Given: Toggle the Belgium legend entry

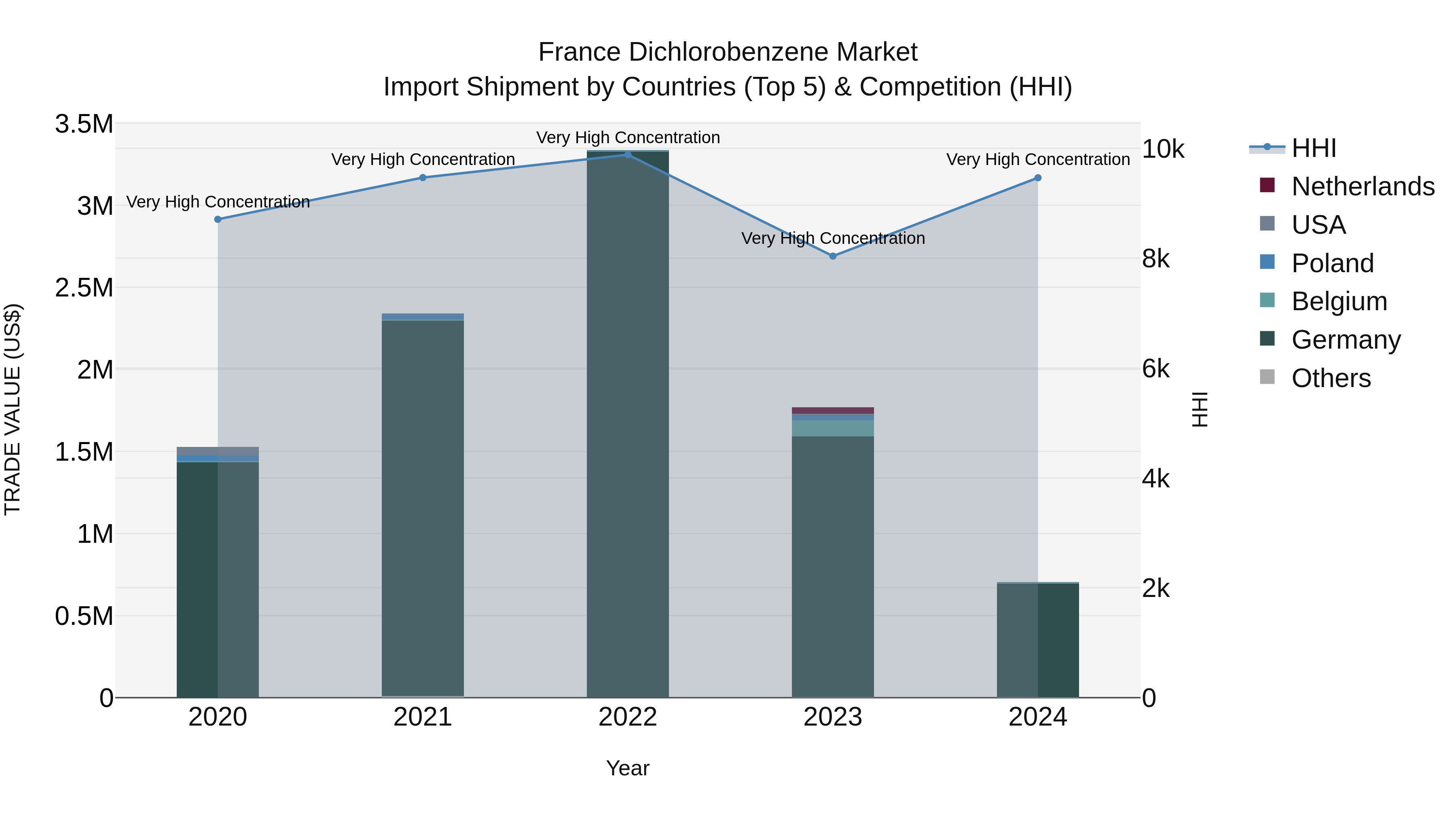Looking at the screenshot, I should 1323,301.
